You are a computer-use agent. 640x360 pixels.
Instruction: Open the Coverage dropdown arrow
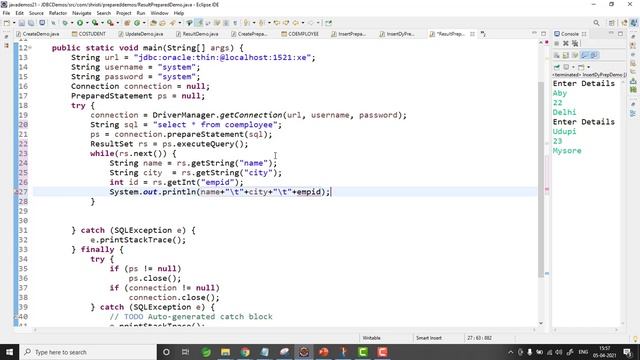pyautogui.click(x=102, y=23)
